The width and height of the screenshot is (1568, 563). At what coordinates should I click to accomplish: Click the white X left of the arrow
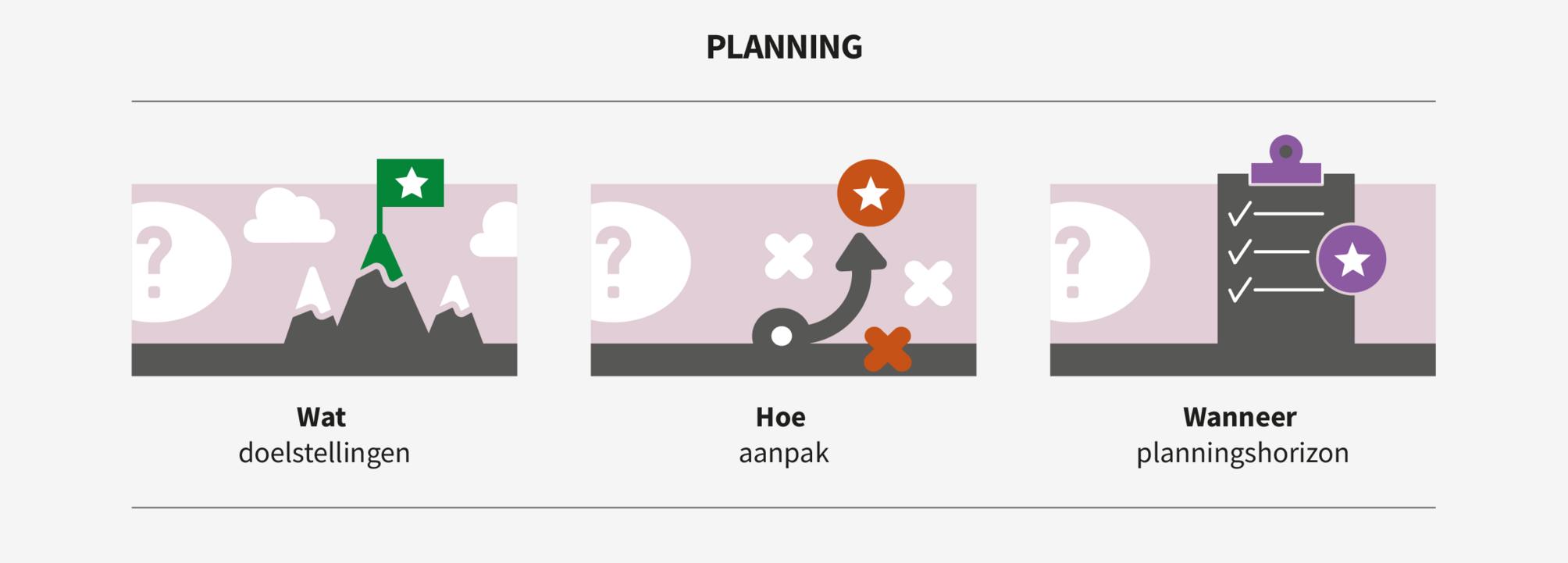(x=788, y=256)
